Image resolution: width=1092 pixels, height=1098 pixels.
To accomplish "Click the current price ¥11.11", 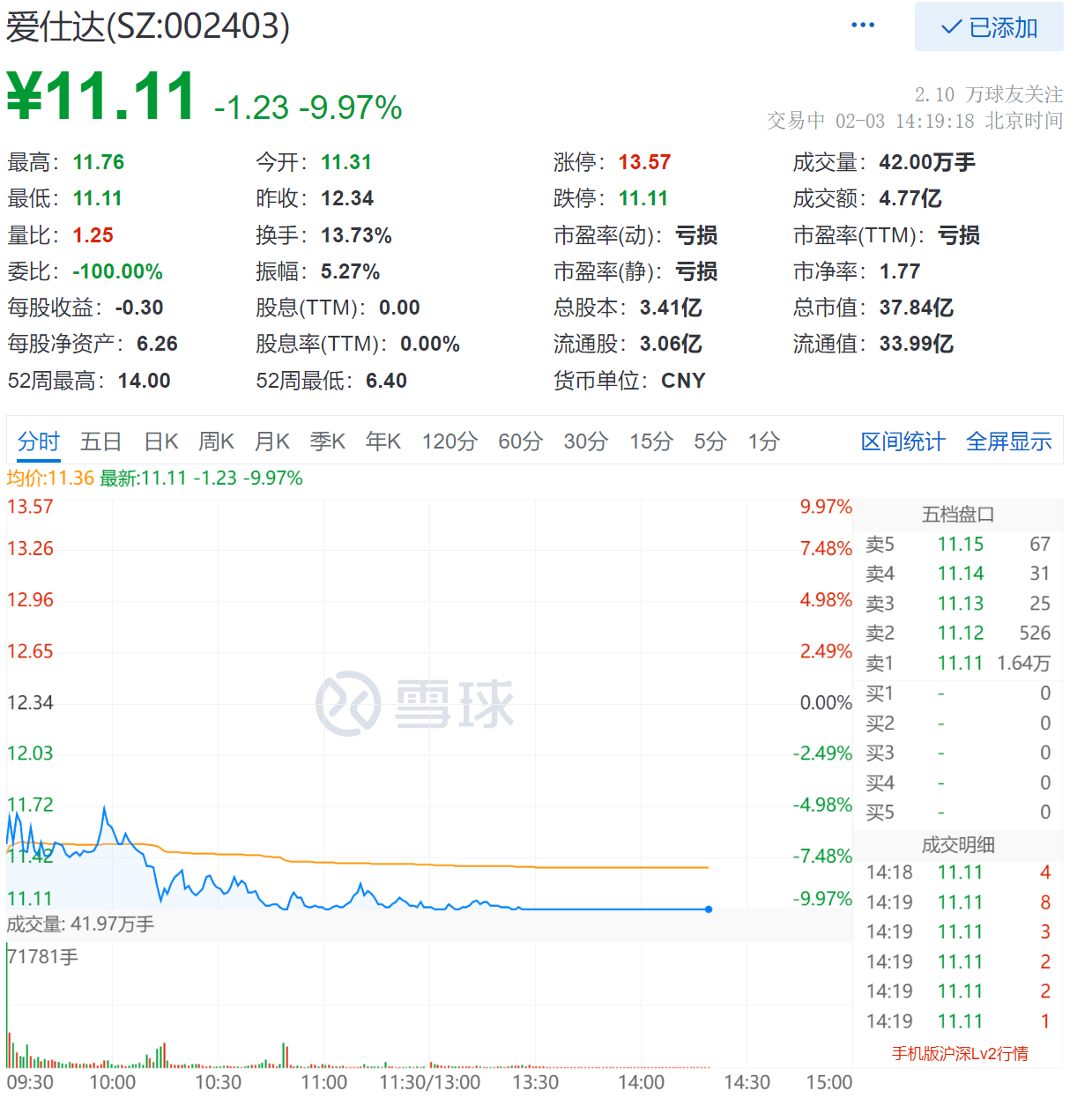I will 102,97.
